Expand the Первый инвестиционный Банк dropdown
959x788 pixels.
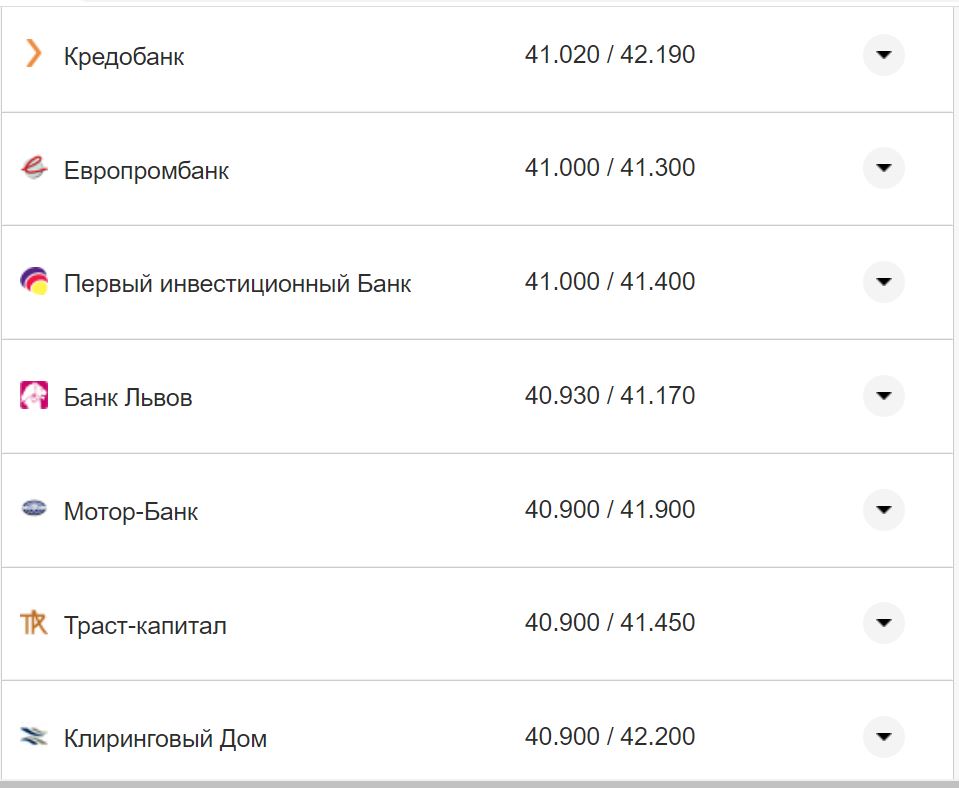click(883, 282)
